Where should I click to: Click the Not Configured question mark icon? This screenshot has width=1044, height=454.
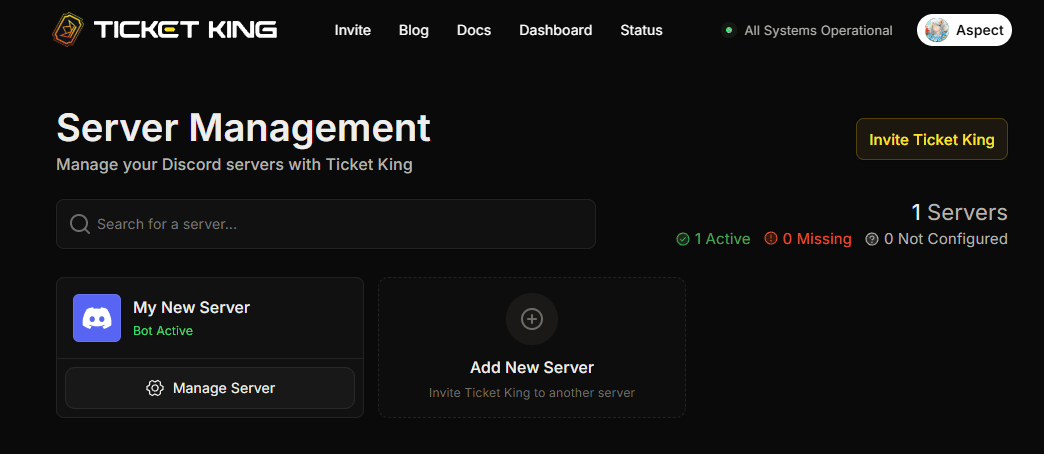point(872,239)
